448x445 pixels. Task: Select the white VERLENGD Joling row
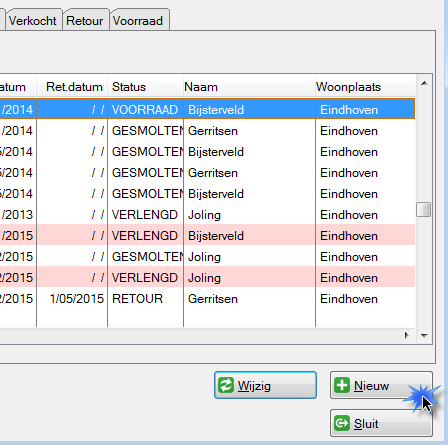point(207,215)
